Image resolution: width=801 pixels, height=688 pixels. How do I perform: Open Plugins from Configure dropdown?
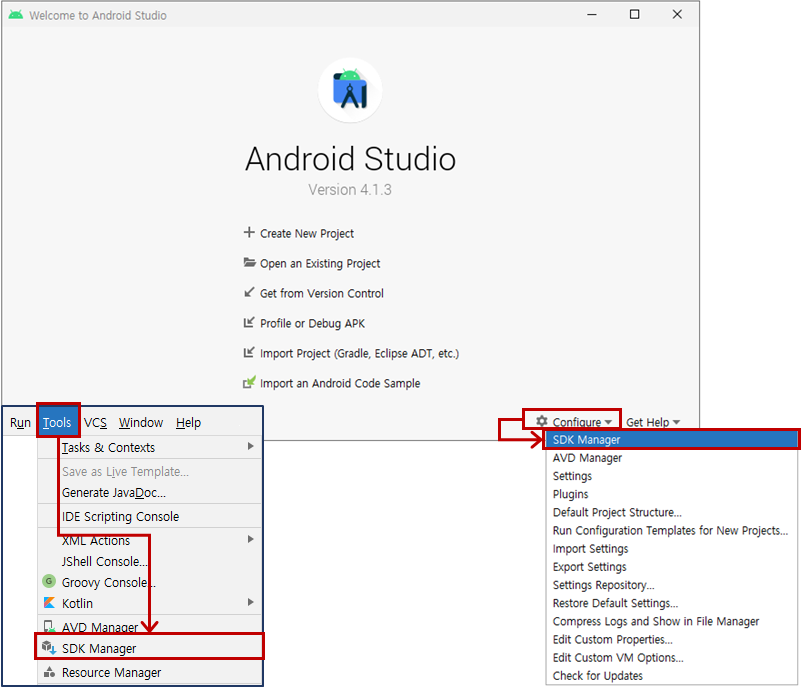671,494
